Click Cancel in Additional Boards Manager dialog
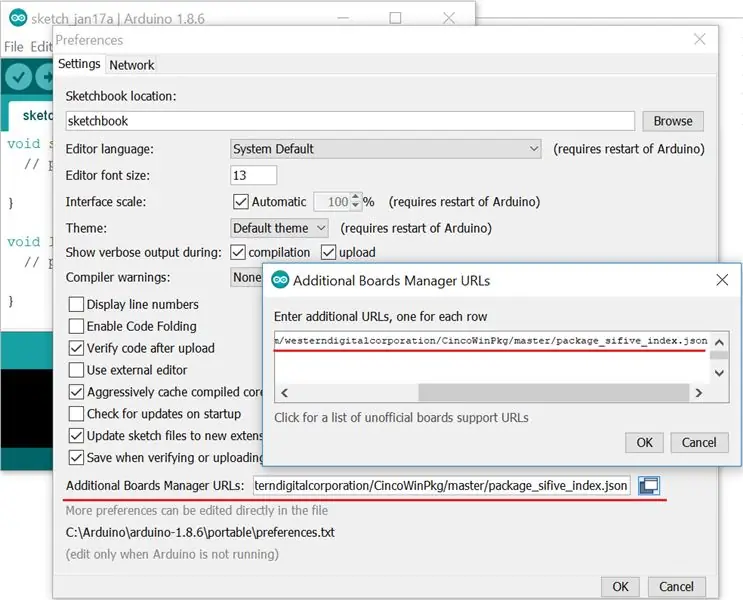Image resolution: width=743 pixels, height=600 pixels. (699, 442)
